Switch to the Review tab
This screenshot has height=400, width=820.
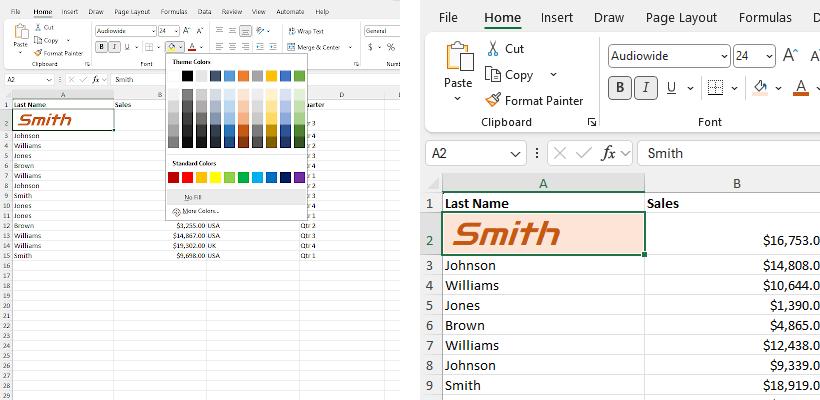point(231,12)
